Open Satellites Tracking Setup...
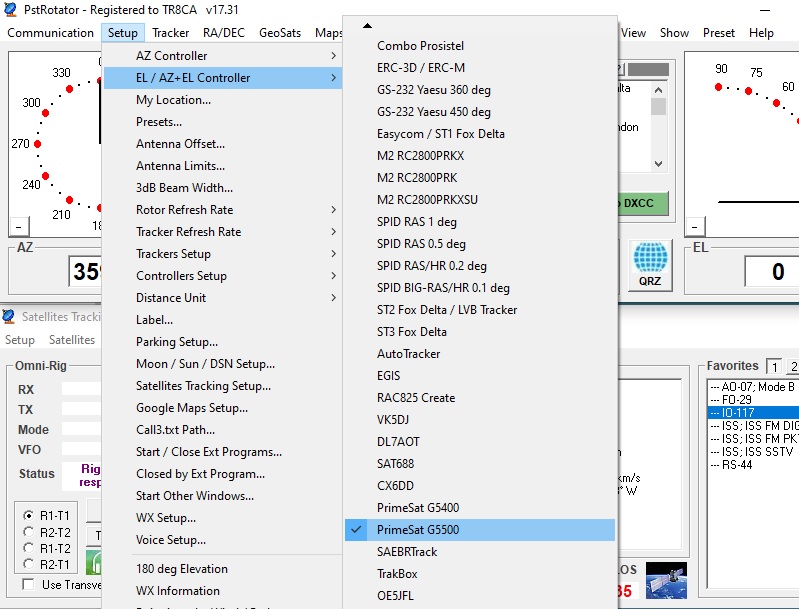This screenshot has width=799, height=609. pos(222,386)
